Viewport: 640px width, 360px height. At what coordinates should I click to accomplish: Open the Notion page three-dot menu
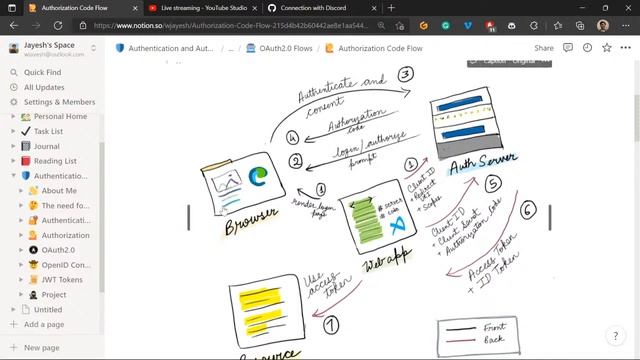point(625,48)
